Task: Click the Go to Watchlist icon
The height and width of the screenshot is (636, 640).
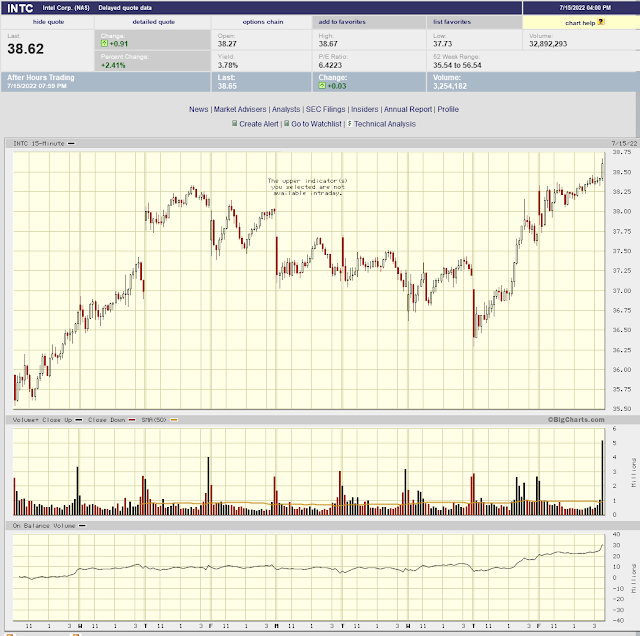Action: click(287, 123)
